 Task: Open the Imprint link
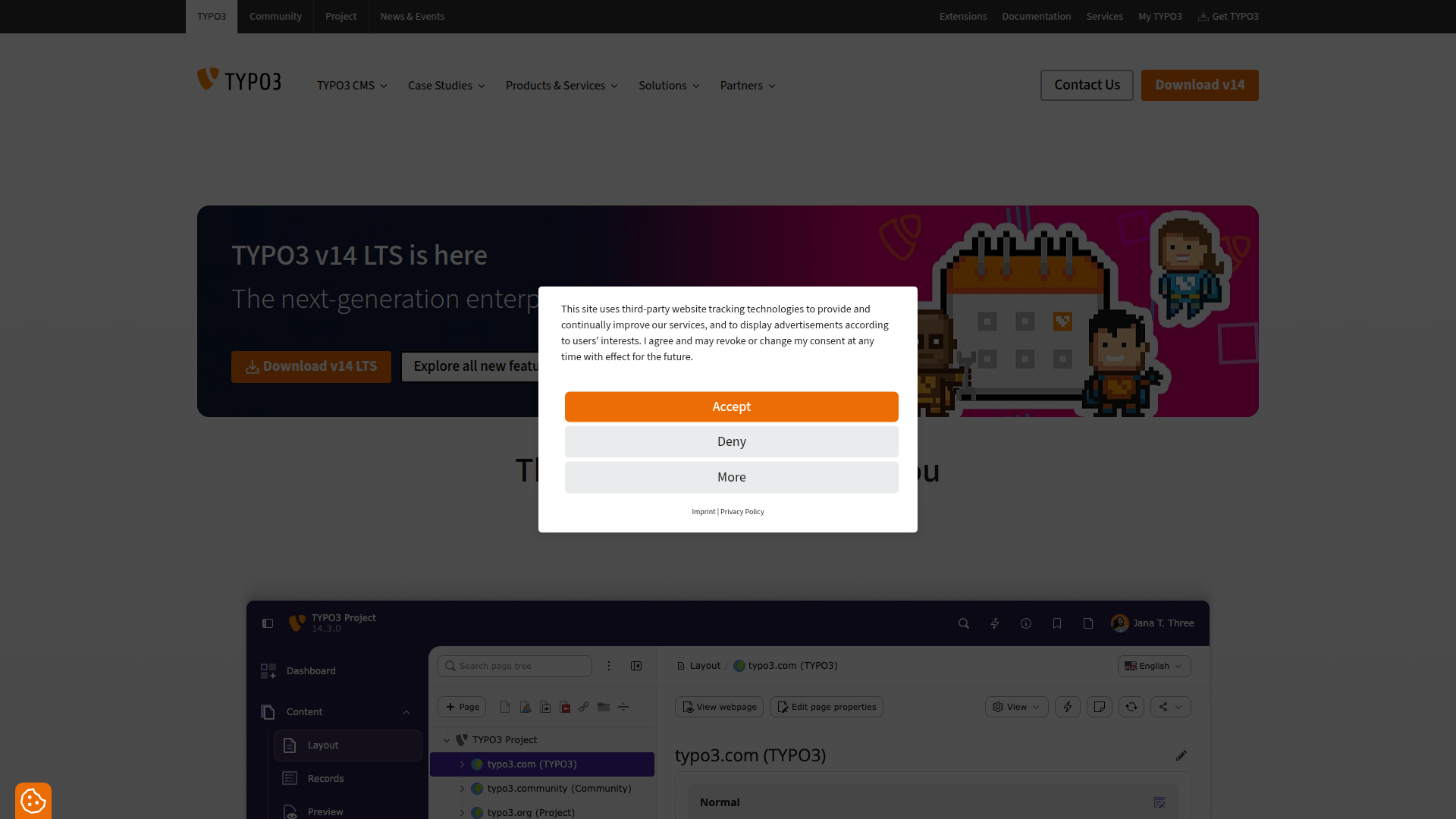pyautogui.click(x=703, y=512)
